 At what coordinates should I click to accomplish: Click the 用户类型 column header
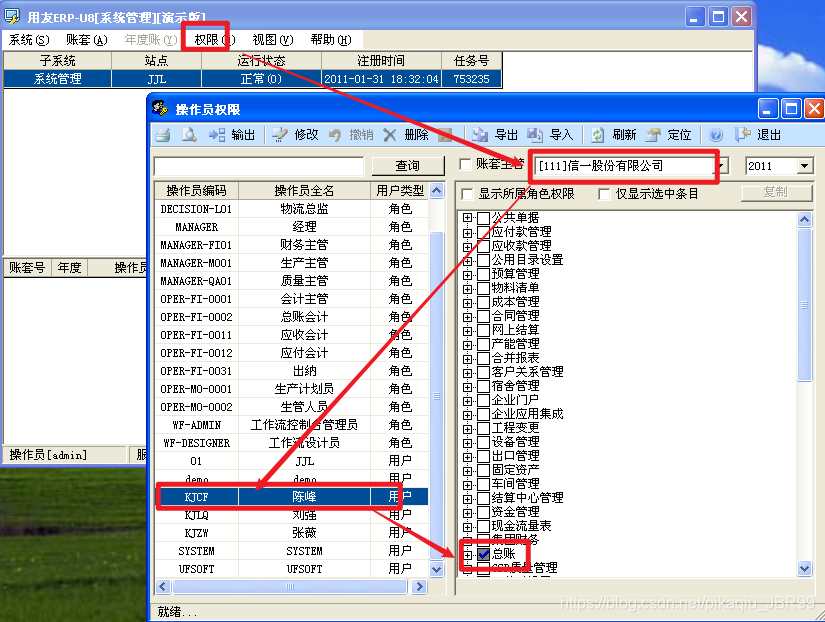[400, 190]
